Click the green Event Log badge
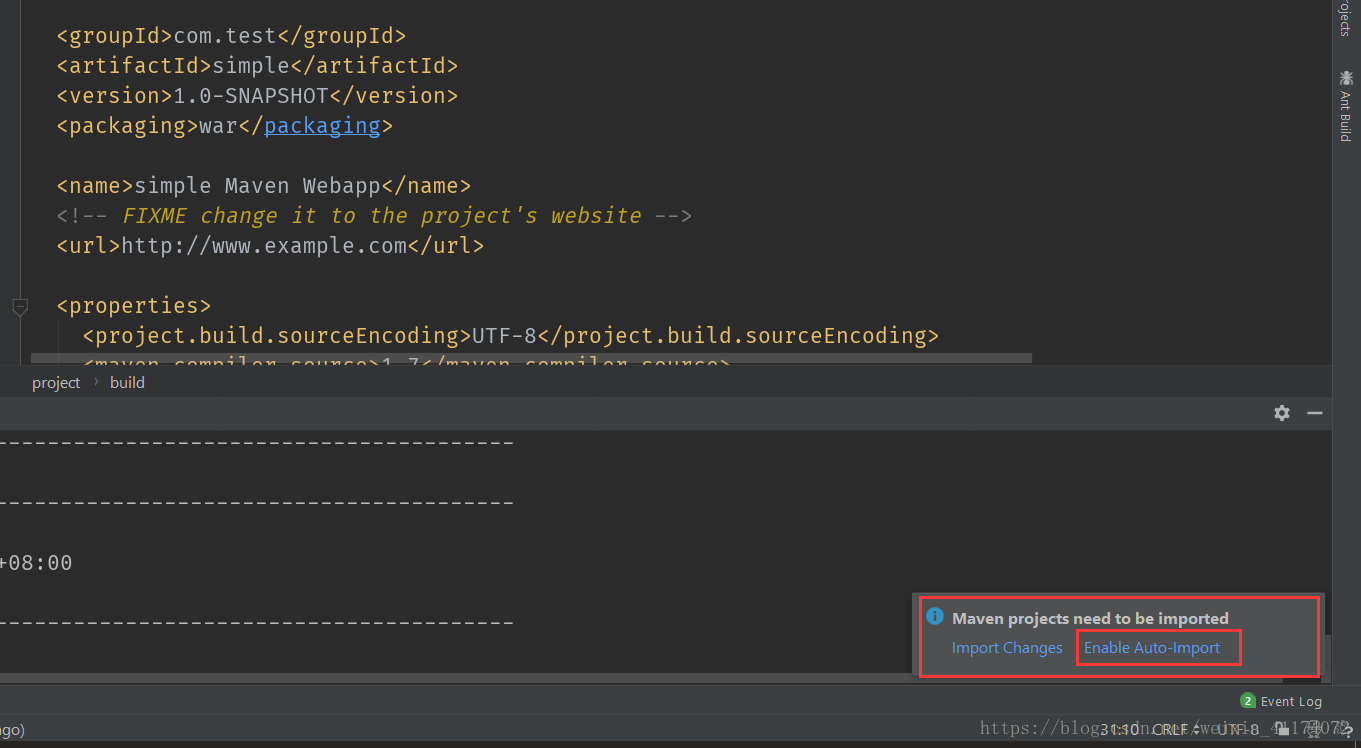The height and width of the screenshot is (748, 1361). pos(1247,701)
